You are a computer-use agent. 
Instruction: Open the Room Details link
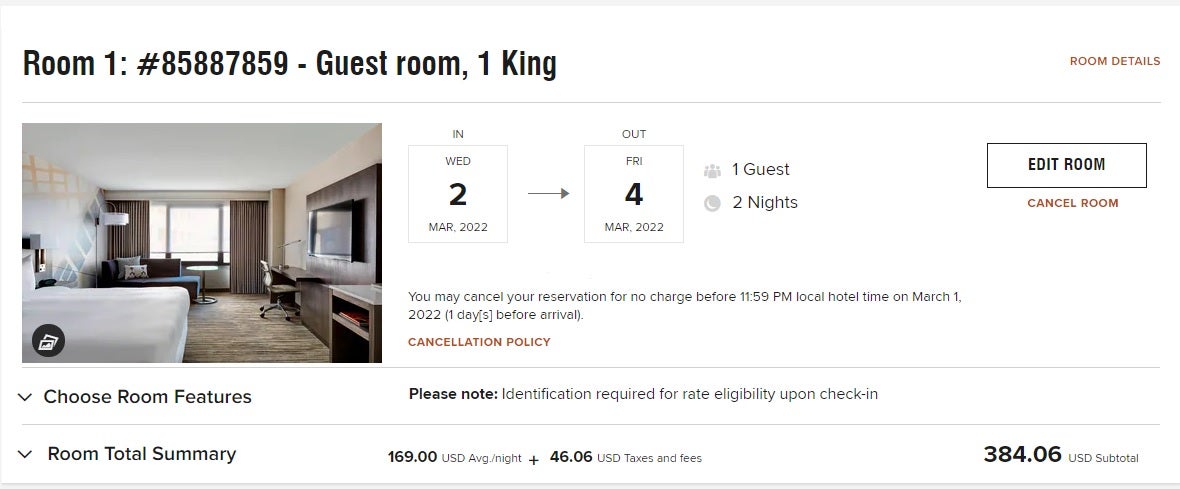pos(1114,61)
